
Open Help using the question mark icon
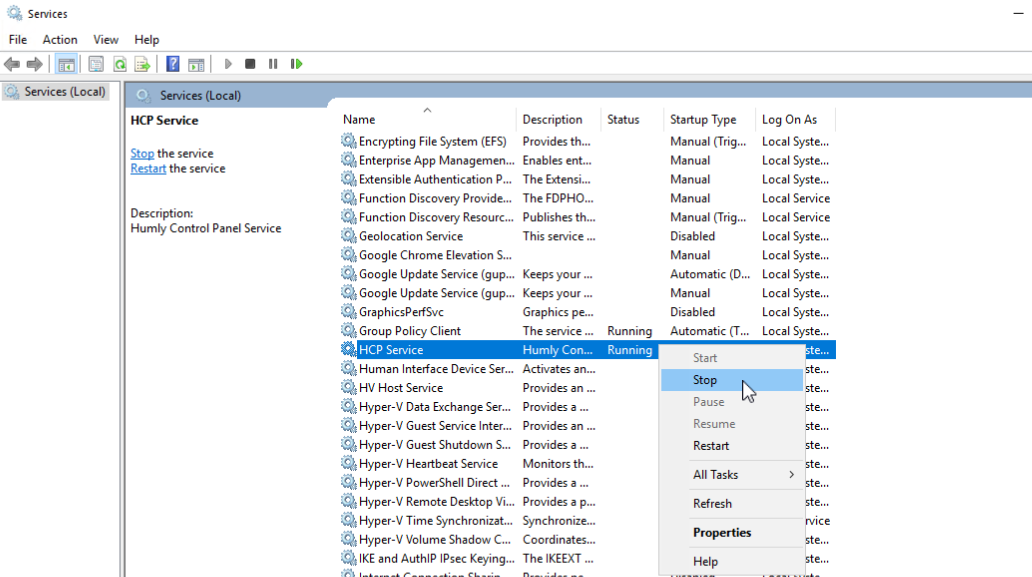(172, 63)
